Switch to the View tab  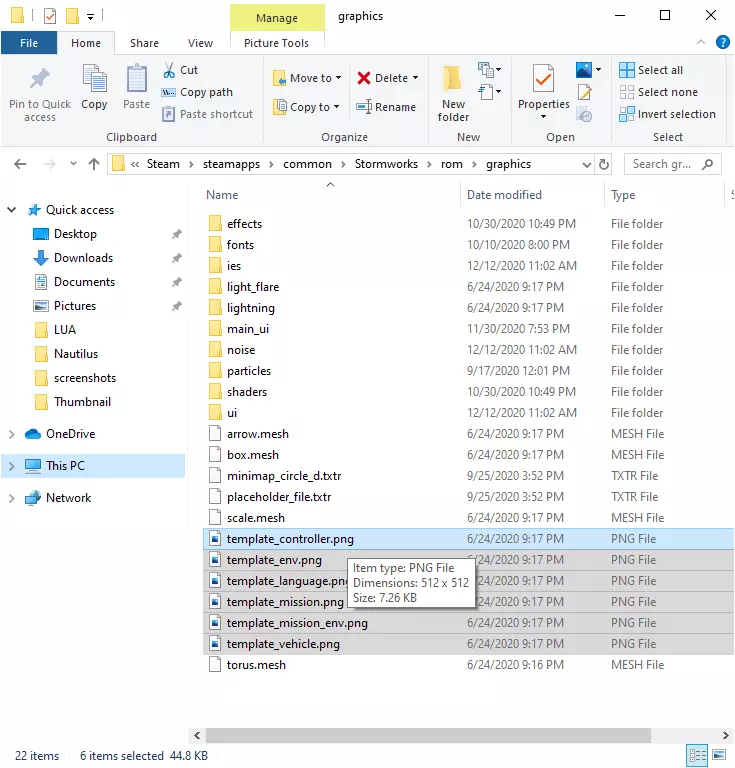200,43
